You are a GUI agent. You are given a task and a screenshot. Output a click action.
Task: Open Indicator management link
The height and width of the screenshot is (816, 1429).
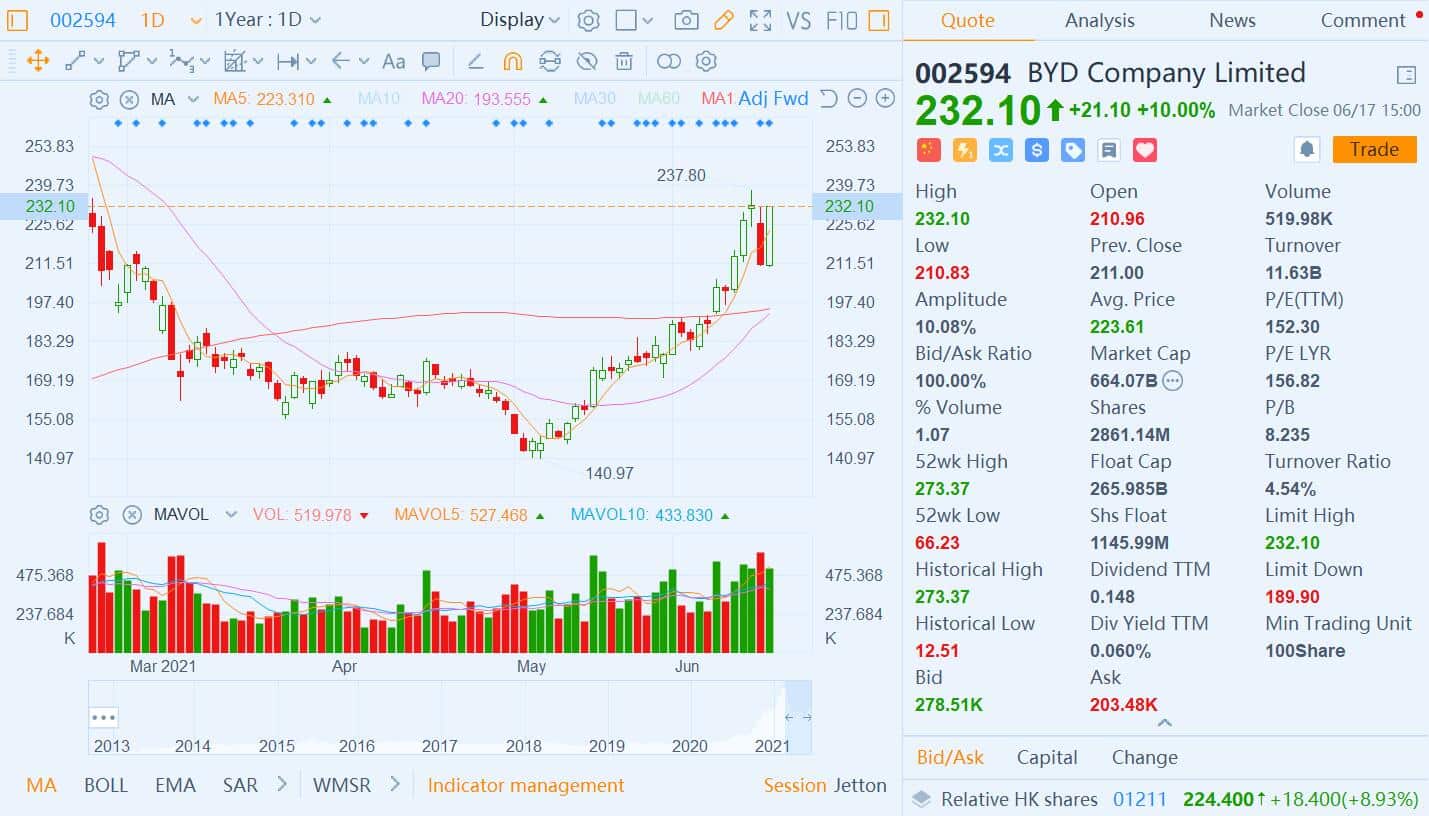pyautogui.click(x=525, y=785)
